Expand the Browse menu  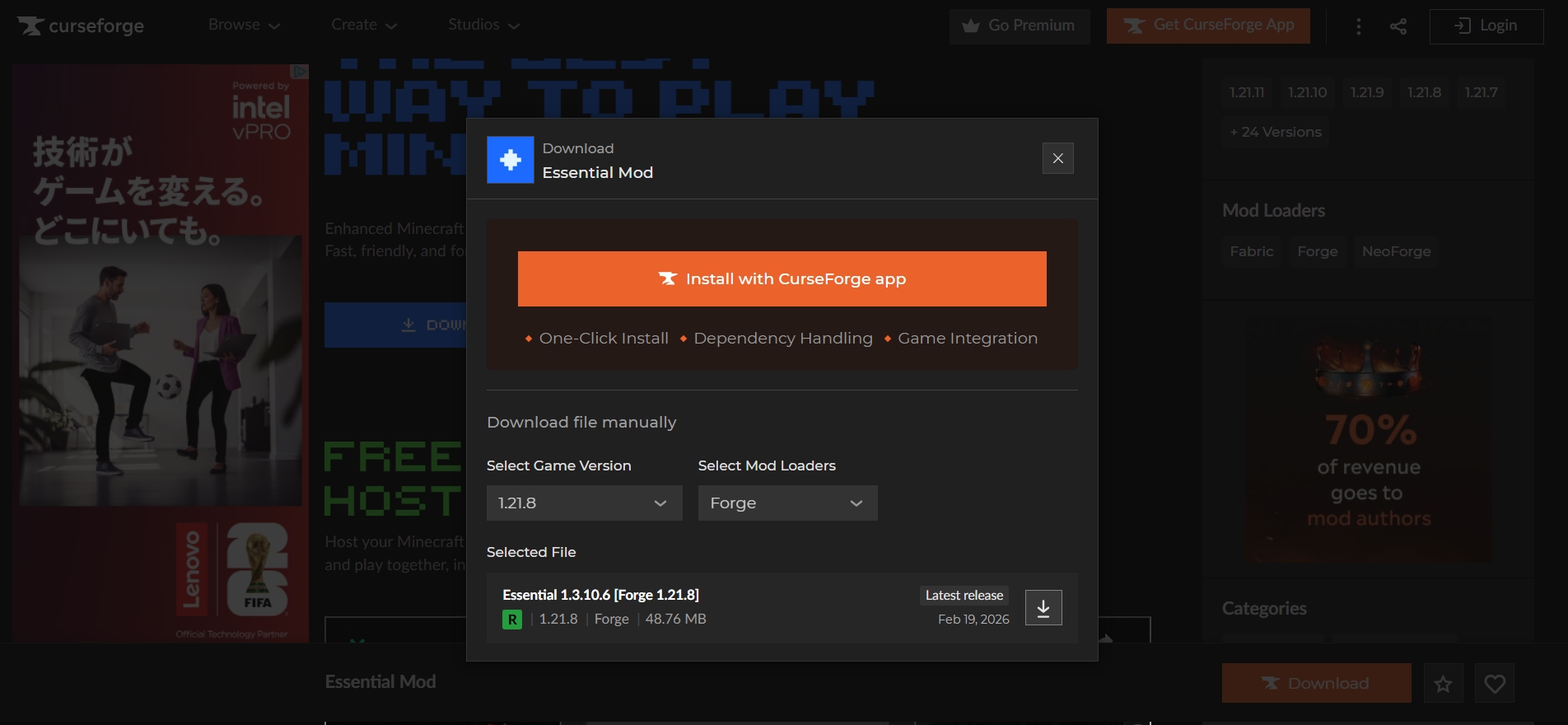(244, 26)
